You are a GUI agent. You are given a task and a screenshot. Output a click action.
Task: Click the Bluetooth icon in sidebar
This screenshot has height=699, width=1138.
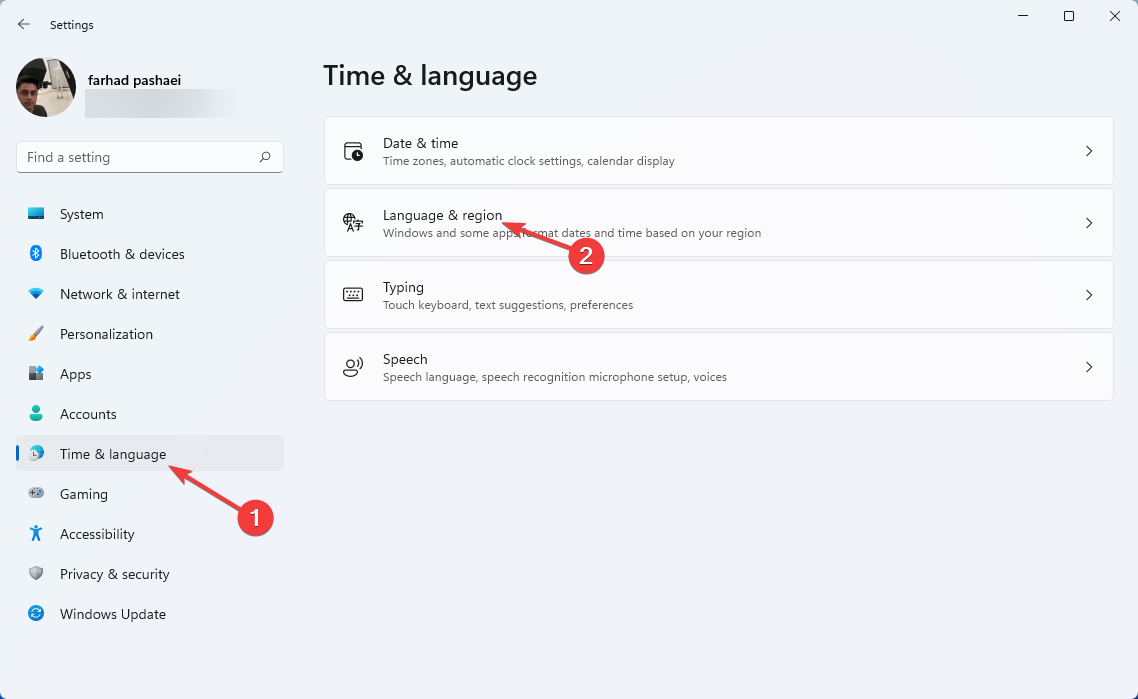(36, 253)
